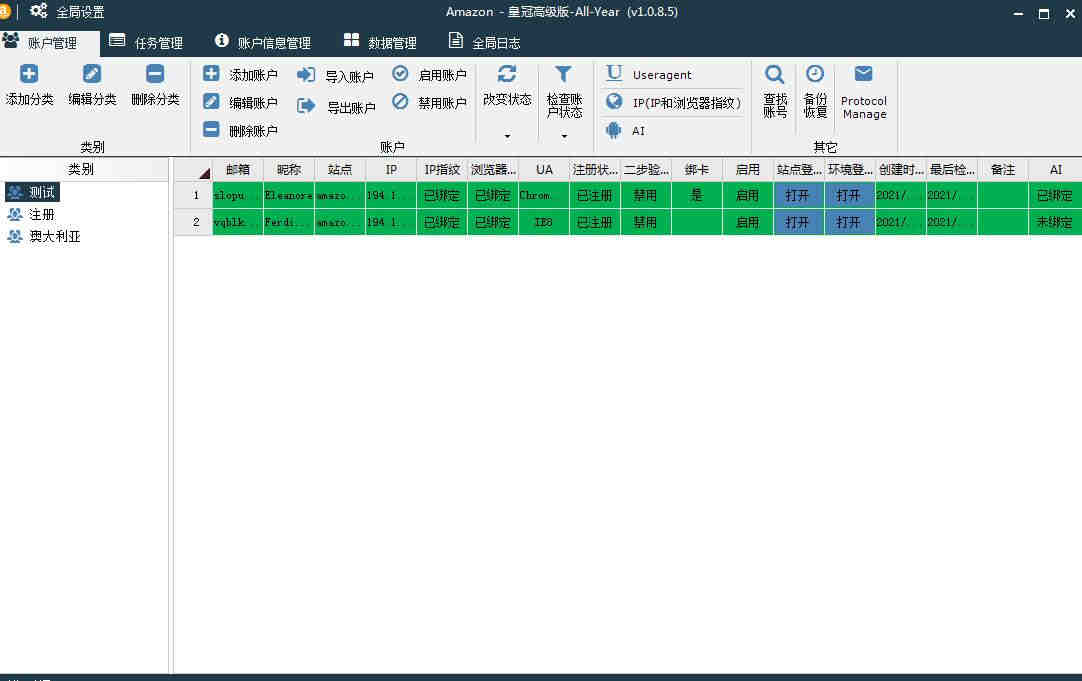Open the 全局设置 menu label
1082x681 pixels.
(80, 12)
